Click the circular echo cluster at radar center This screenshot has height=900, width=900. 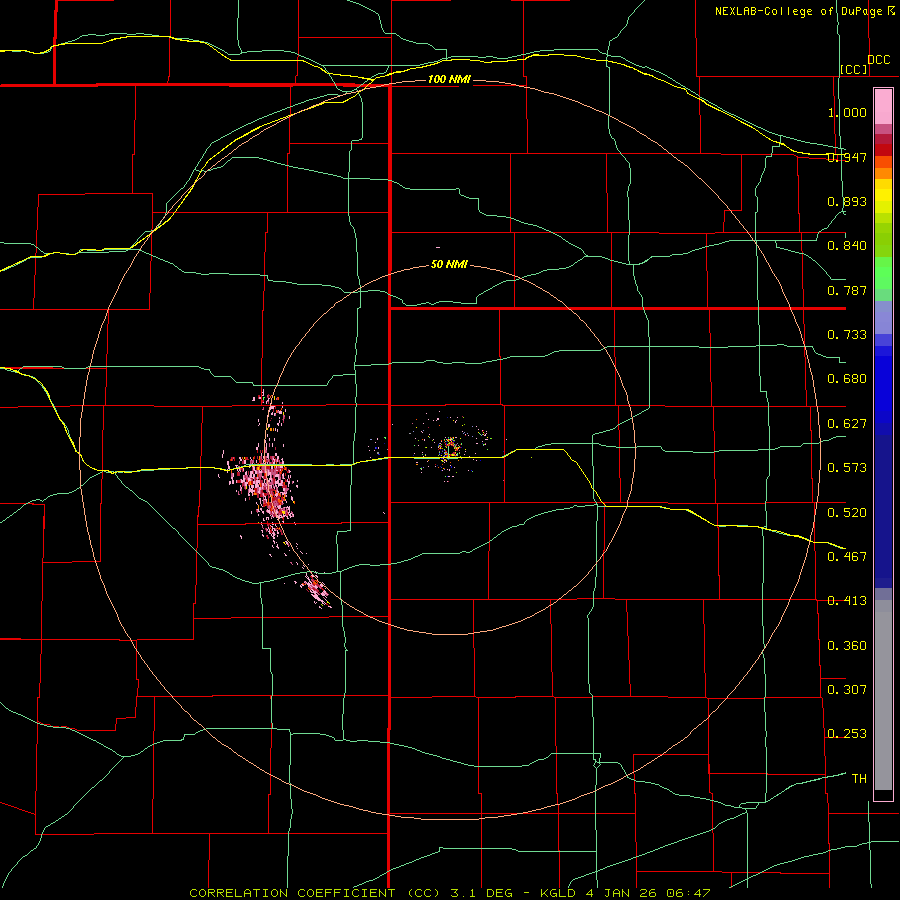click(450, 447)
